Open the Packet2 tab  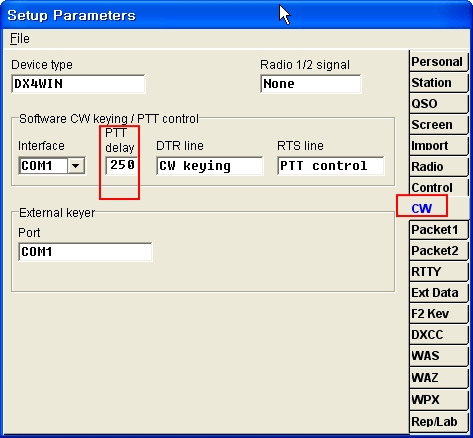438,251
